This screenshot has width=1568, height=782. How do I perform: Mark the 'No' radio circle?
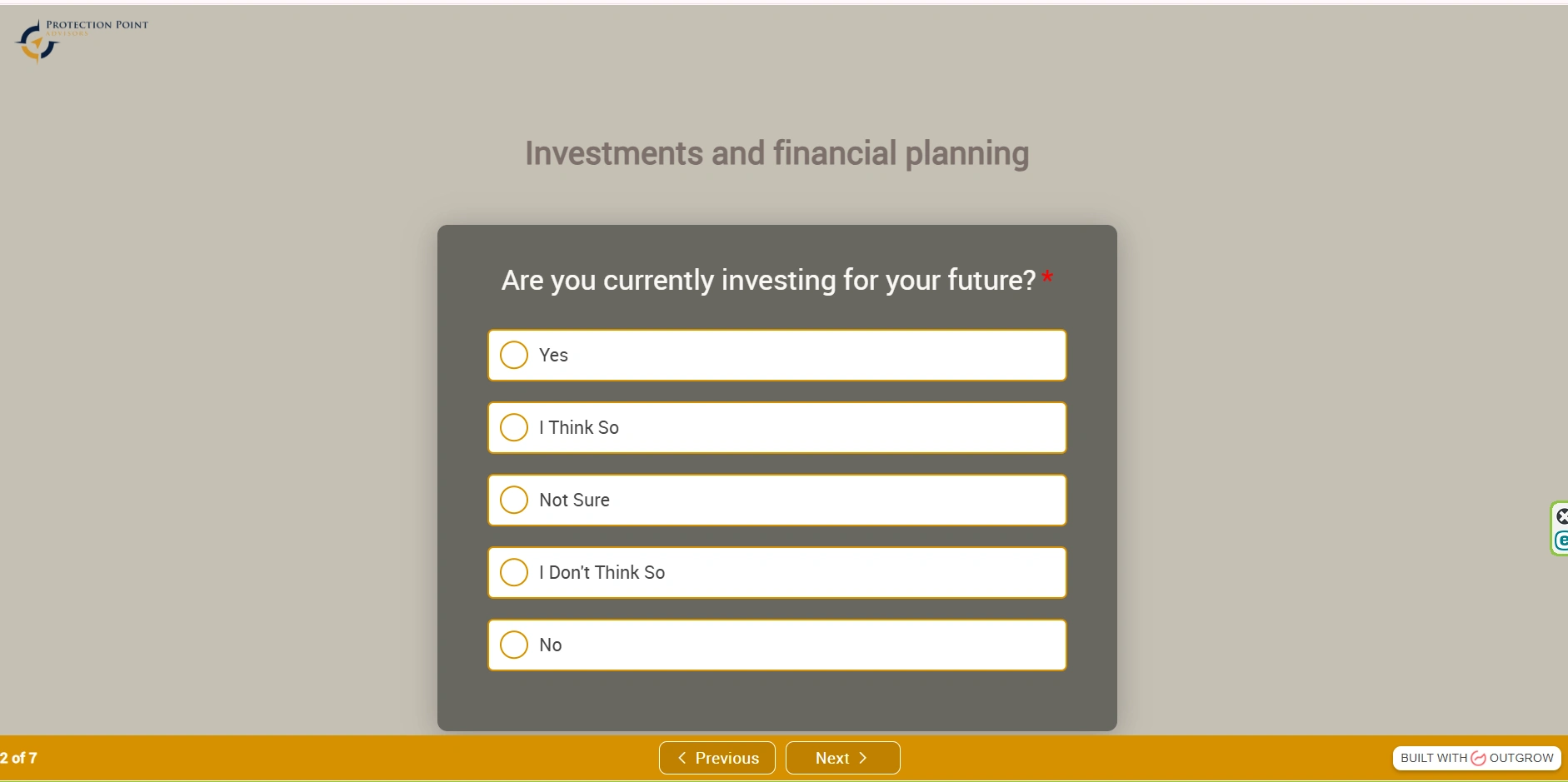514,645
